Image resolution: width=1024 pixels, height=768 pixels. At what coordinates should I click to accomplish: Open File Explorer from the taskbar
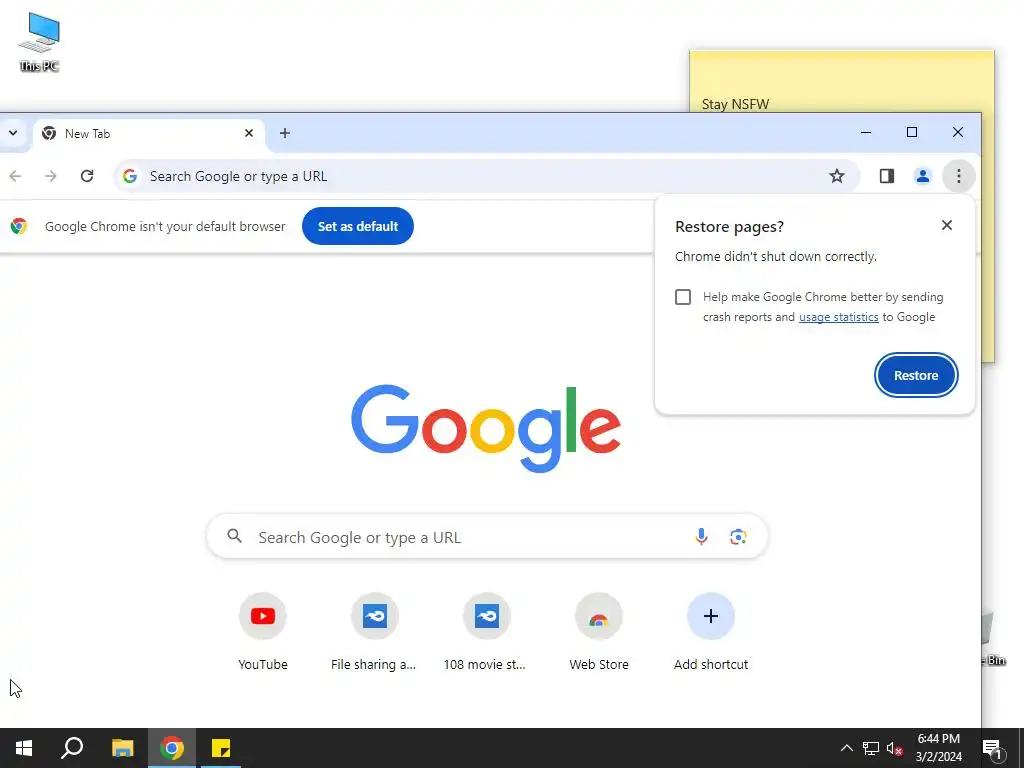(122, 748)
